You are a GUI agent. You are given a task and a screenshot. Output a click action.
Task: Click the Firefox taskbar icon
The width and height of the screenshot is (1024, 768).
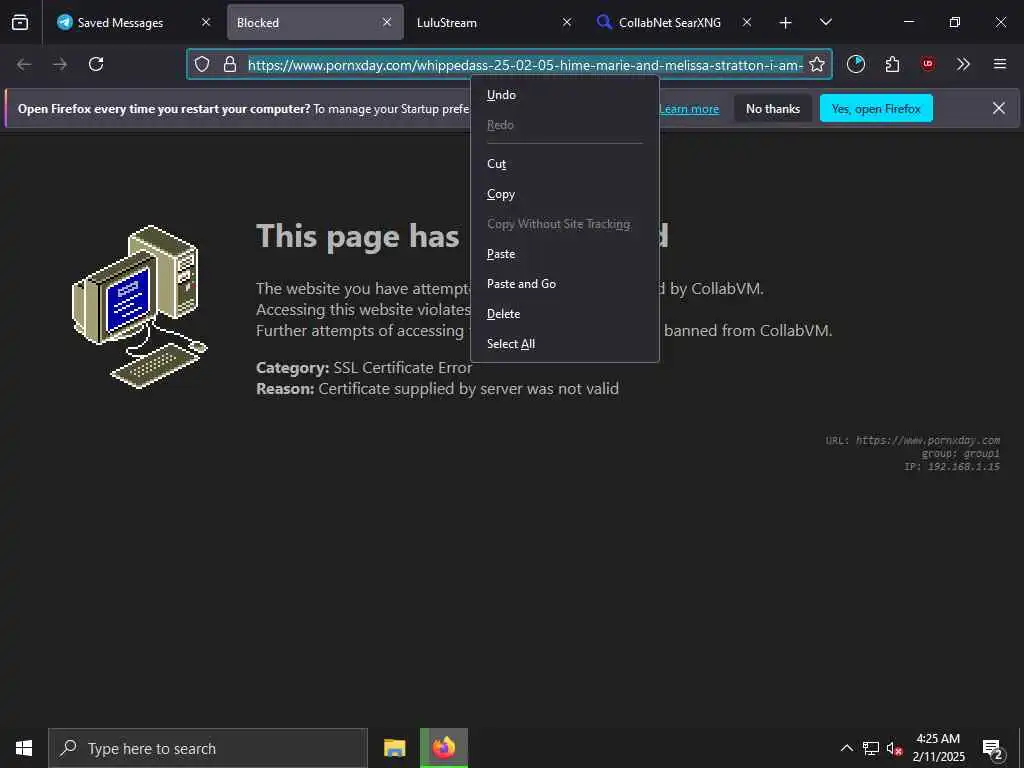[x=444, y=748]
